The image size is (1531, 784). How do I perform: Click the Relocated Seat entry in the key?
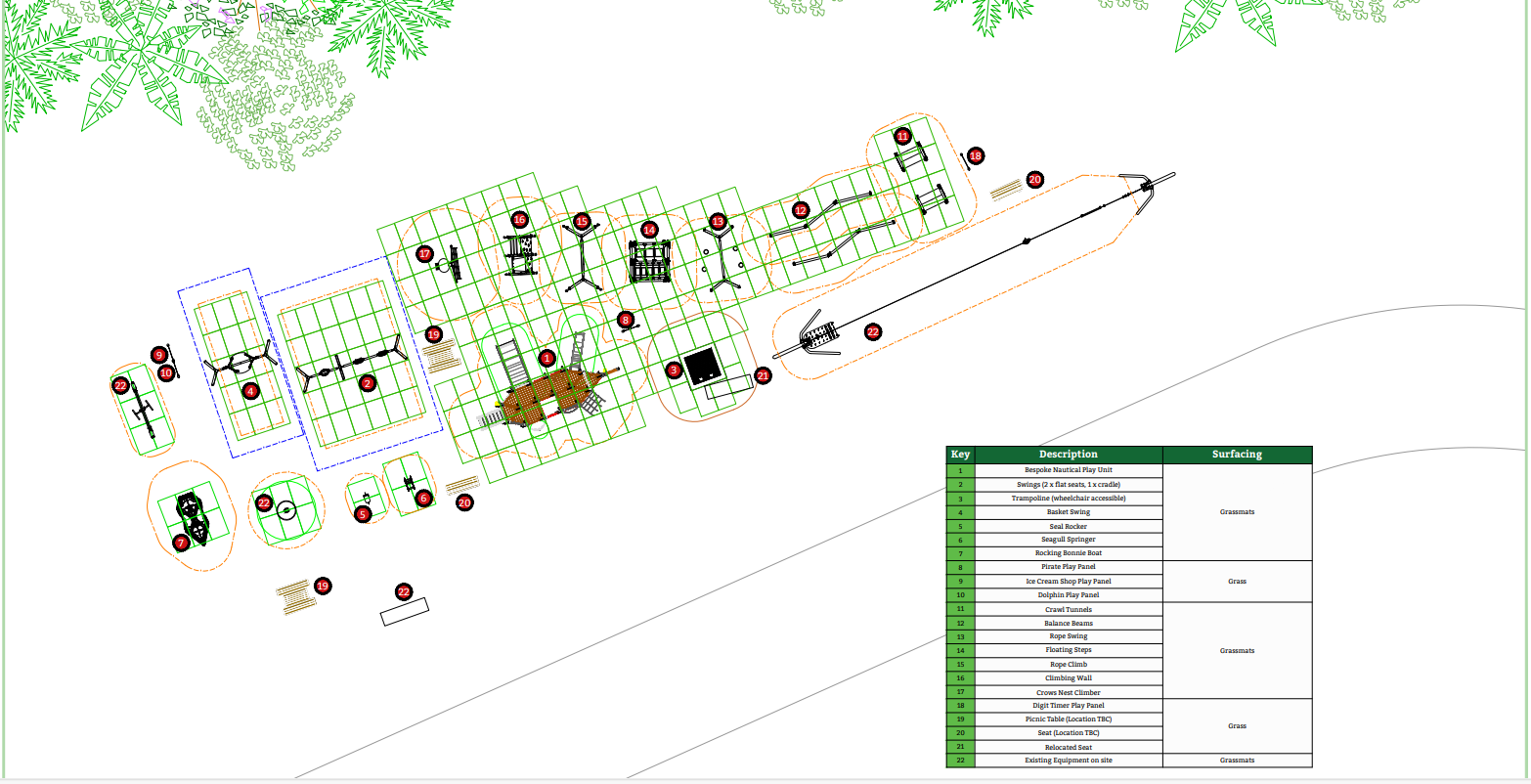pyautogui.click(x=1068, y=746)
